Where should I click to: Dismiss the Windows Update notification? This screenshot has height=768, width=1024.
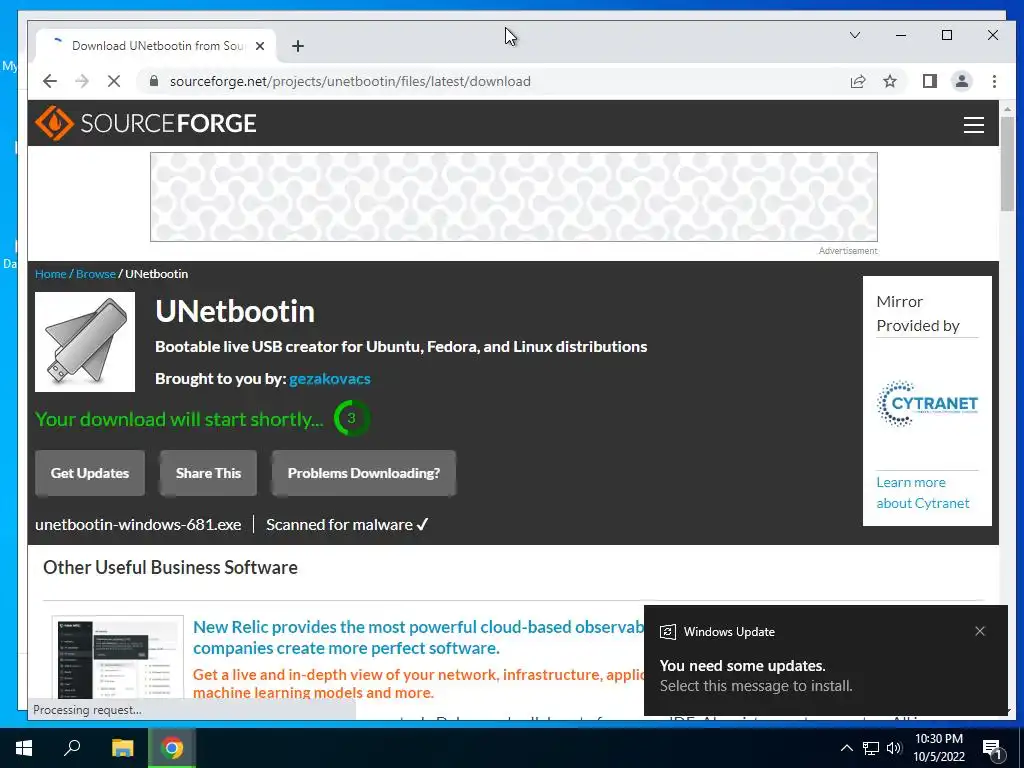click(x=980, y=631)
